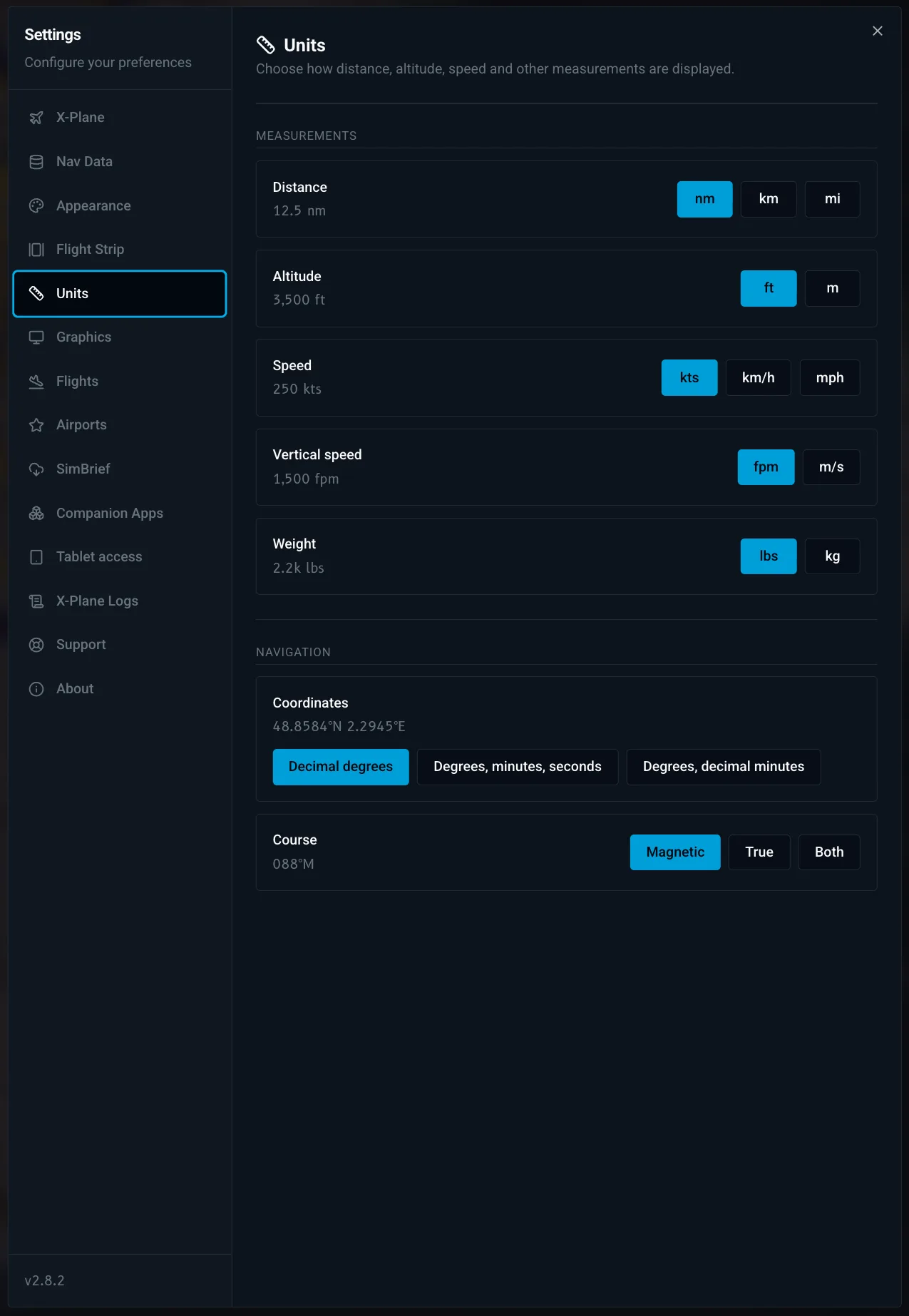Select the Graphics settings section
909x1316 pixels.
(120, 337)
